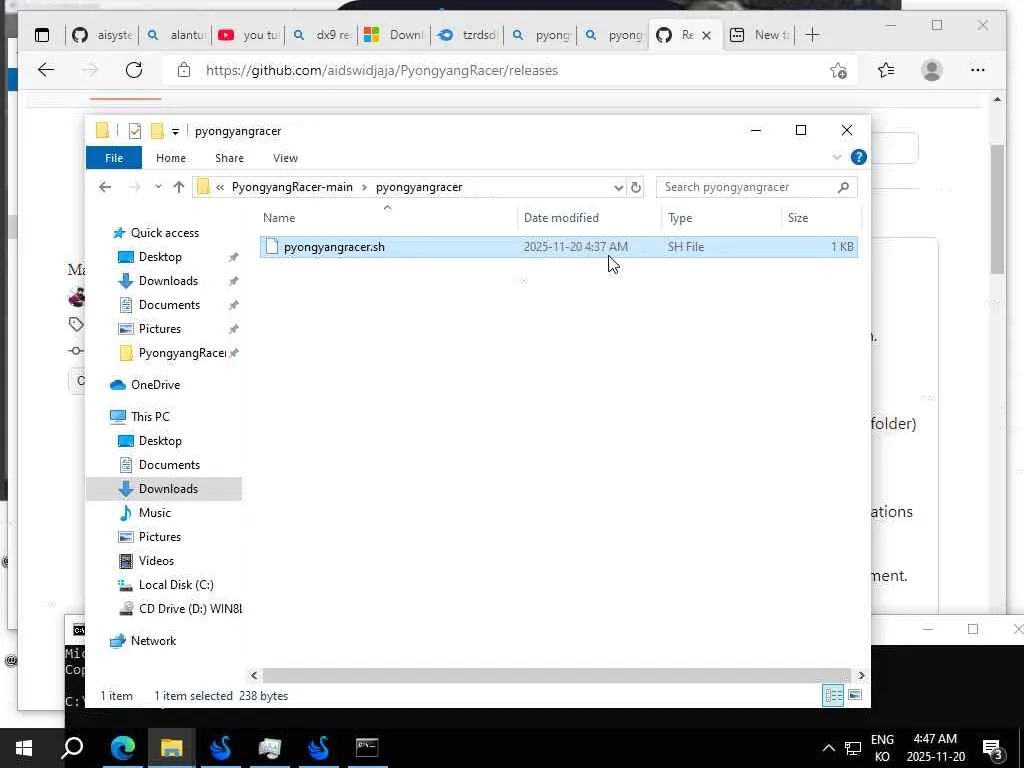This screenshot has height=768, width=1024.
Task: Expand the Explorer ribbon chevron
Action: 837,157
